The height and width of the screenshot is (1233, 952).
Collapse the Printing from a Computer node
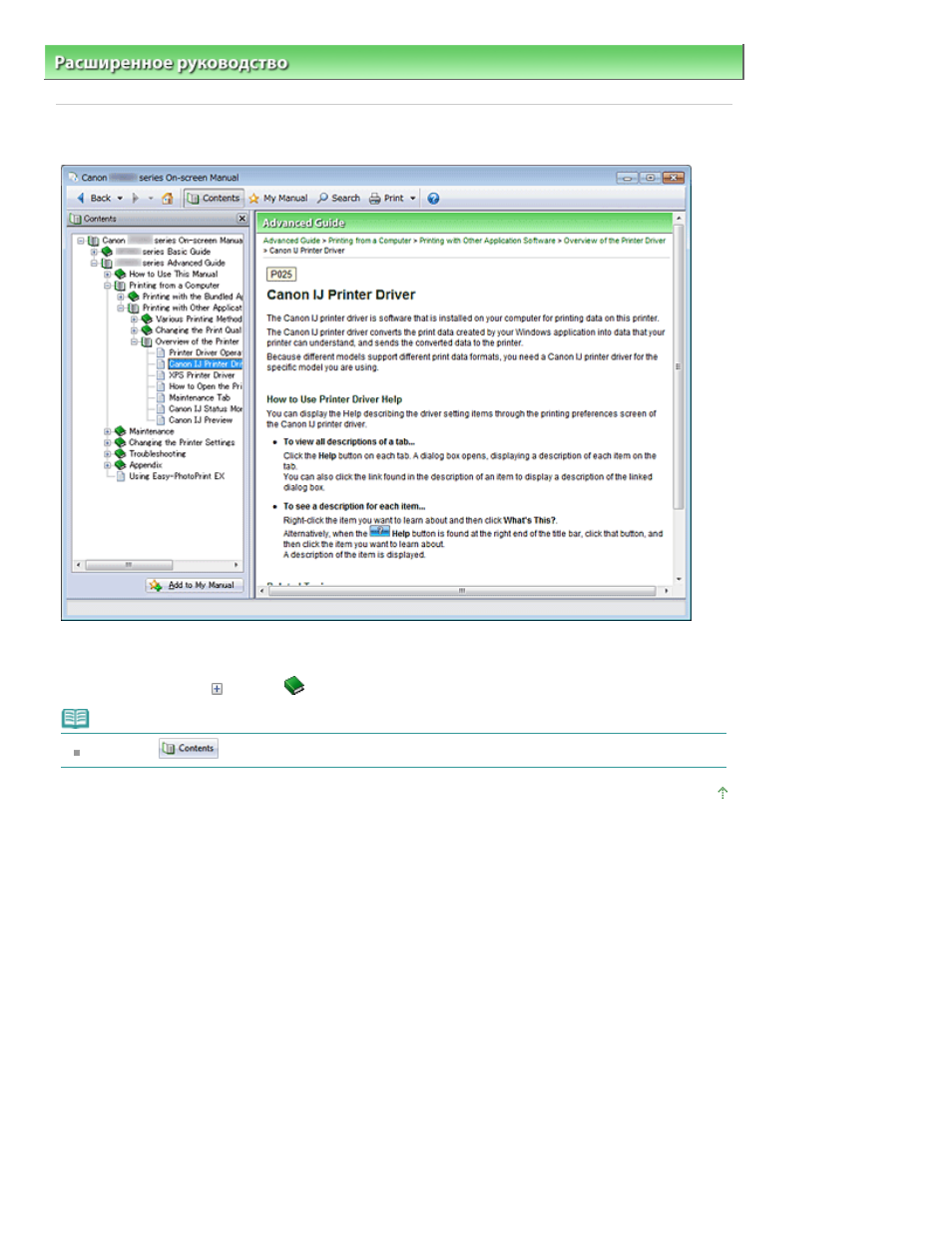pyautogui.click(x=107, y=286)
